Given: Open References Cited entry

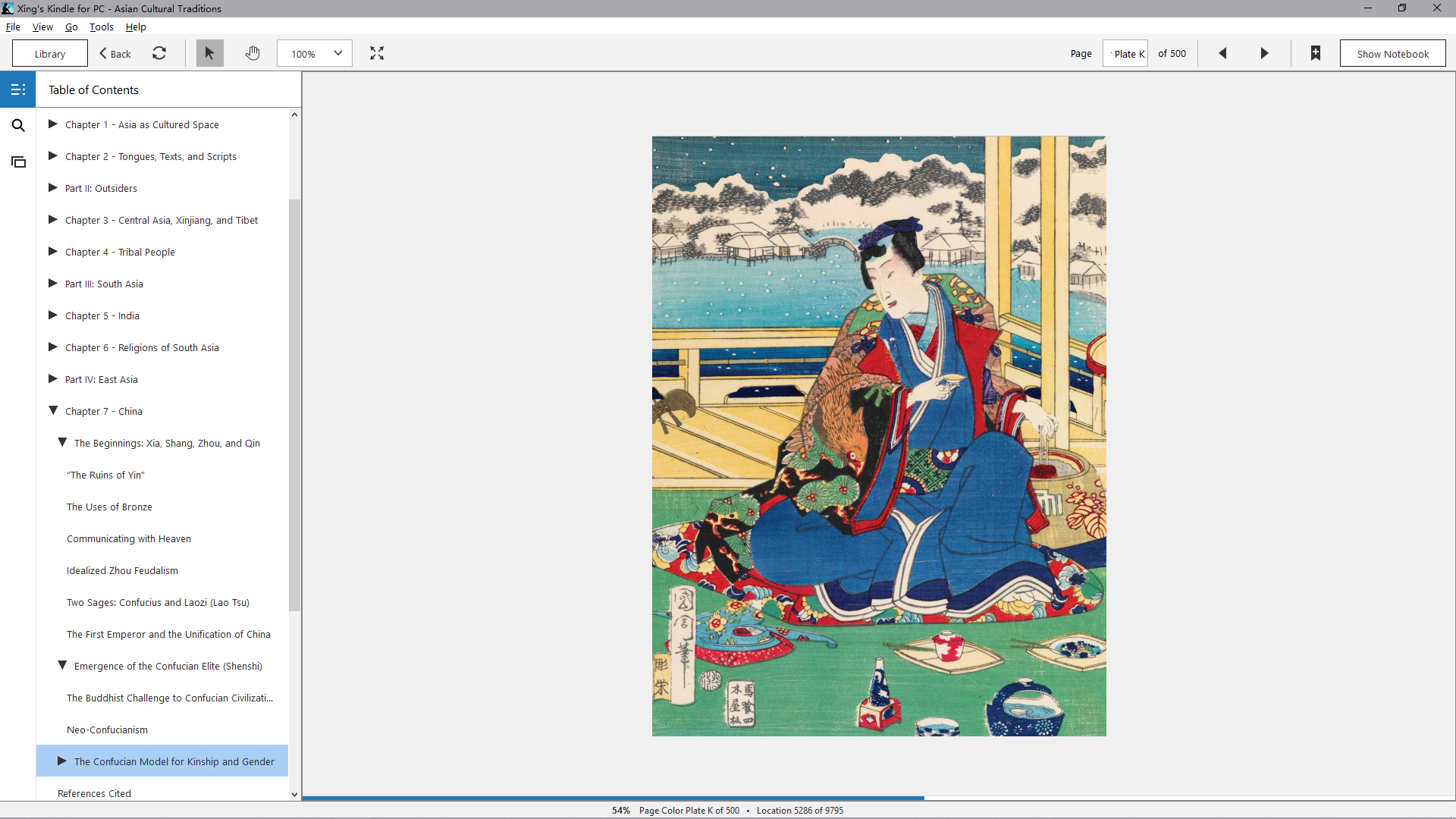Looking at the screenshot, I should [x=94, y=793].
